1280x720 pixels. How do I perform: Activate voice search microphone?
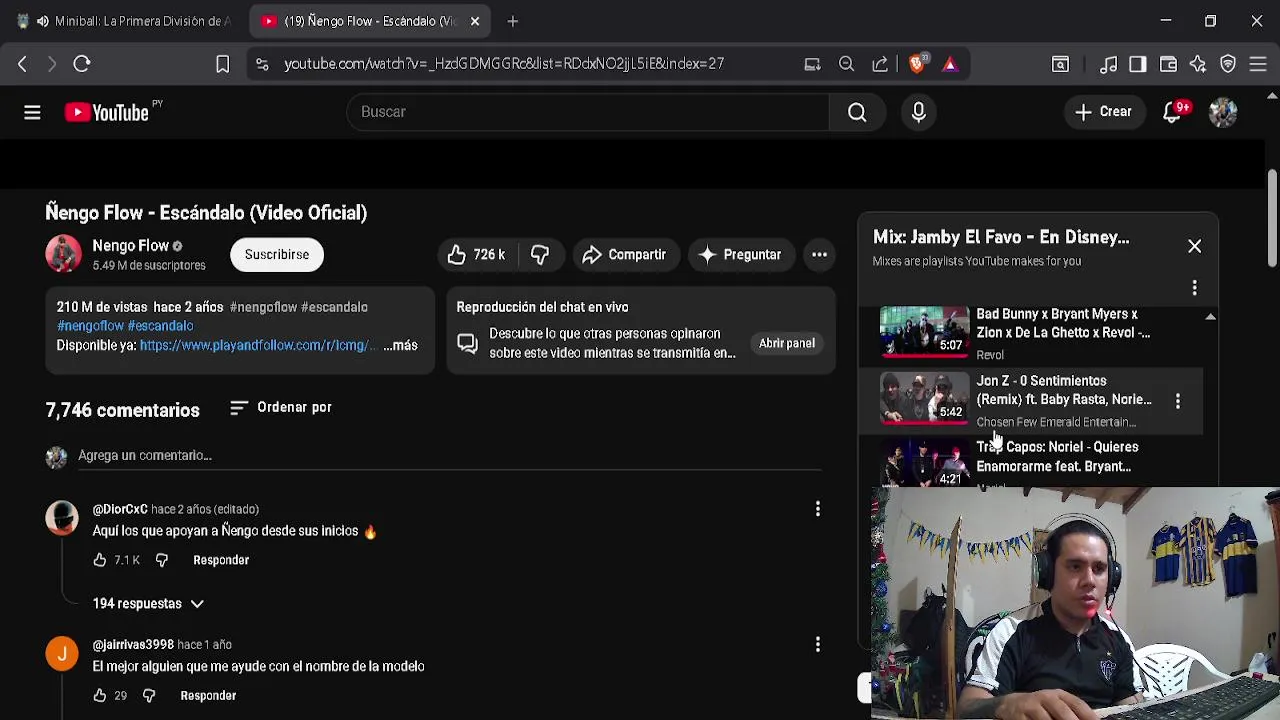pyautogui.click(x=918, y=112)
